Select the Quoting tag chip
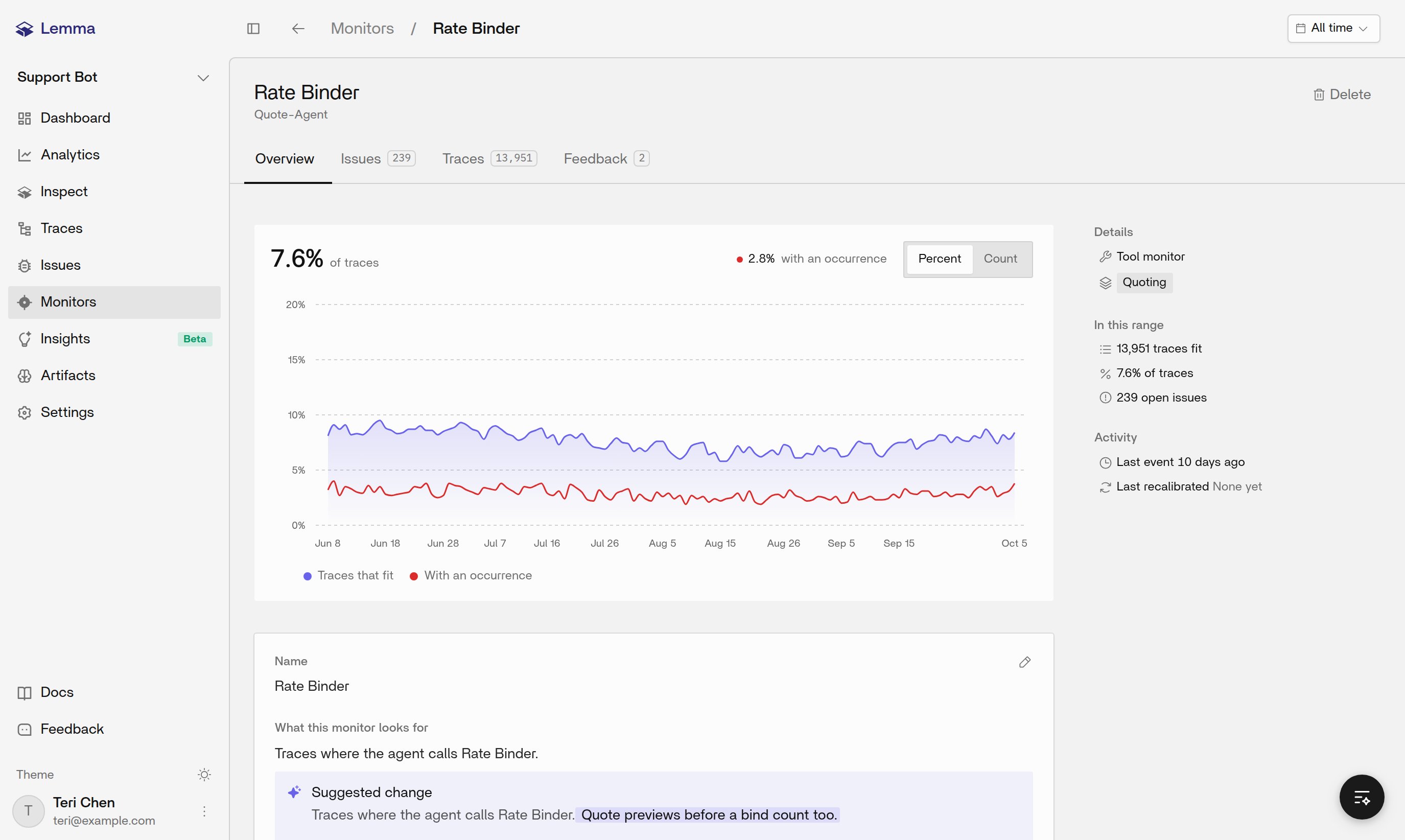This screenshot has height=840, width=1405. [1144, 282]
